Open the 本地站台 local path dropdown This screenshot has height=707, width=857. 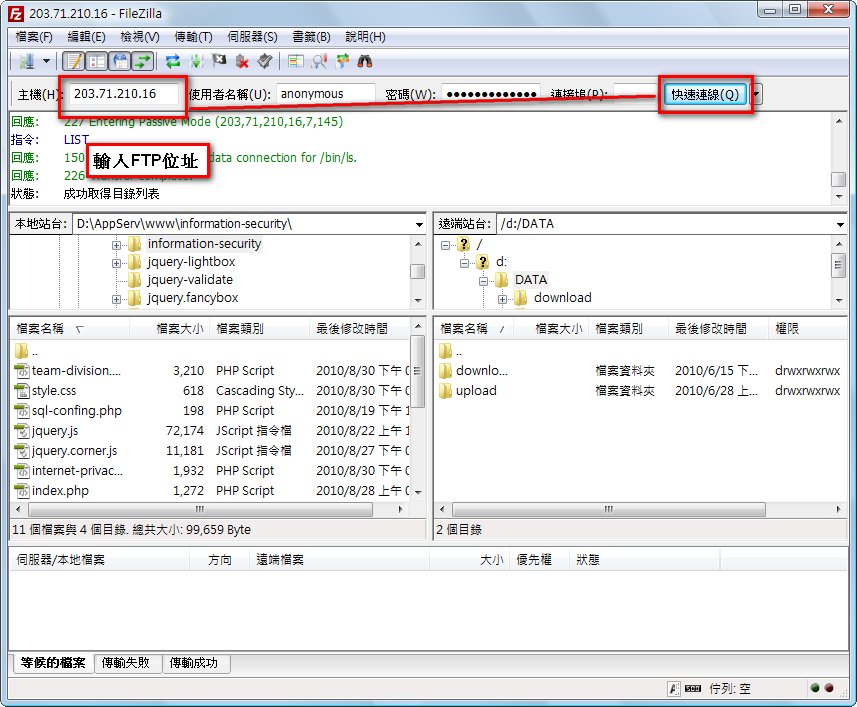point(419,224)
